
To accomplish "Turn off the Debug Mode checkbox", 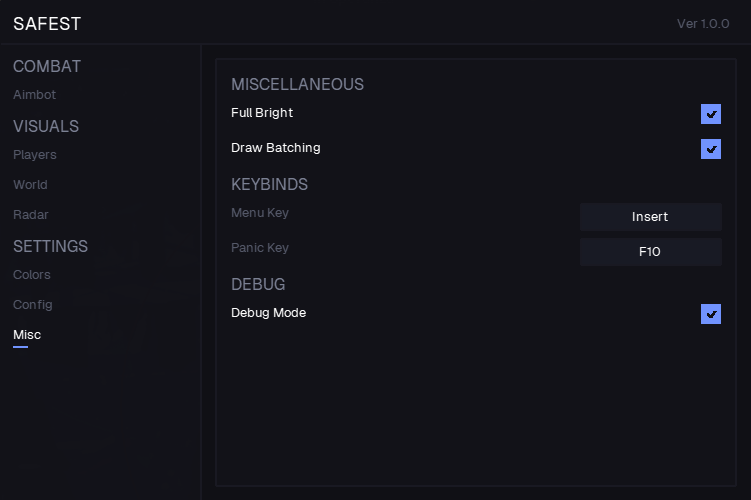I will [711, 314].
